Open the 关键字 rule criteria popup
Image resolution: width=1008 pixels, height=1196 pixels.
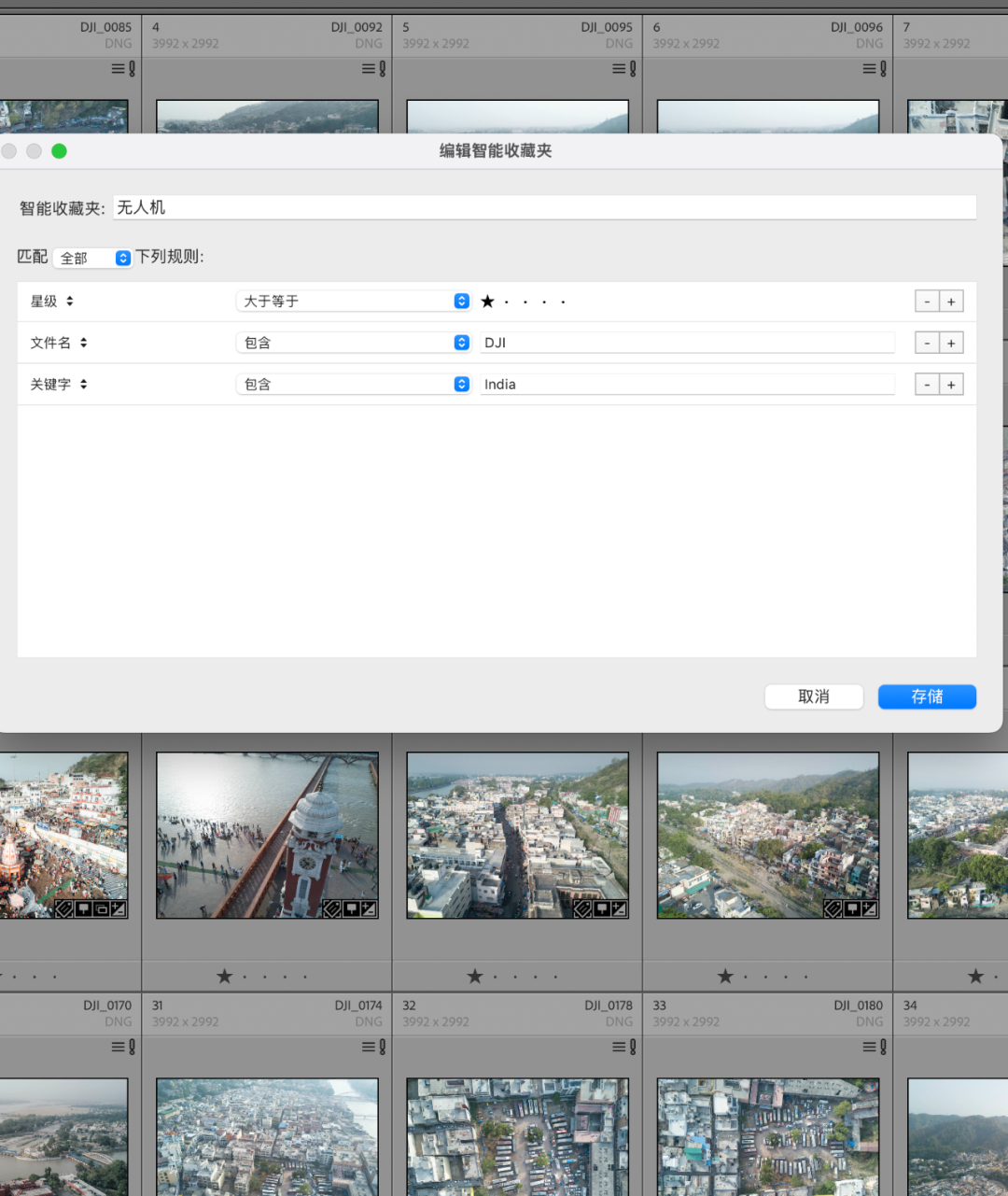click(59, 384)
